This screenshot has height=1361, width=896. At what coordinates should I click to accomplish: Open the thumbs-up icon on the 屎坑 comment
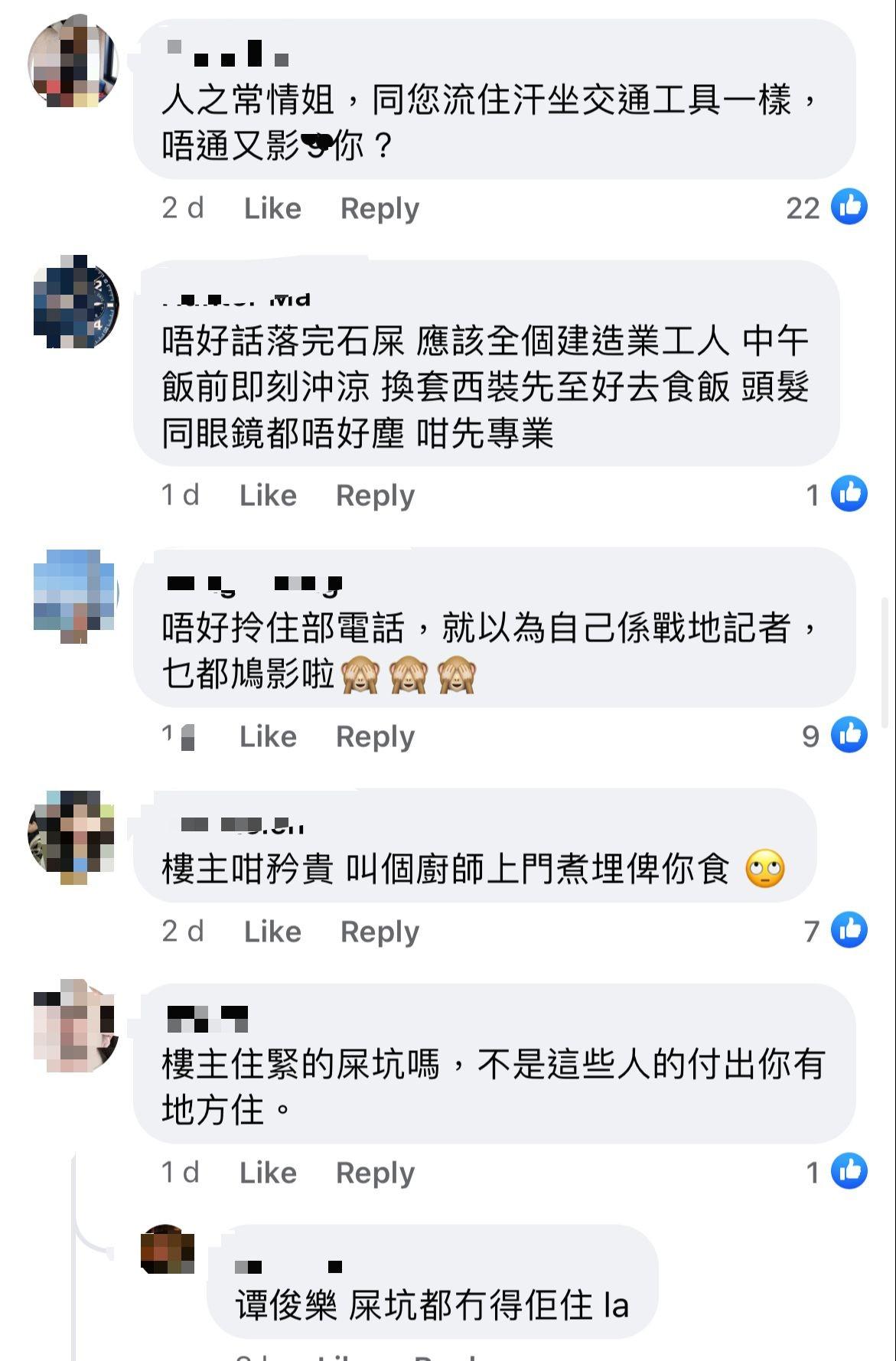pos(849,1171)
